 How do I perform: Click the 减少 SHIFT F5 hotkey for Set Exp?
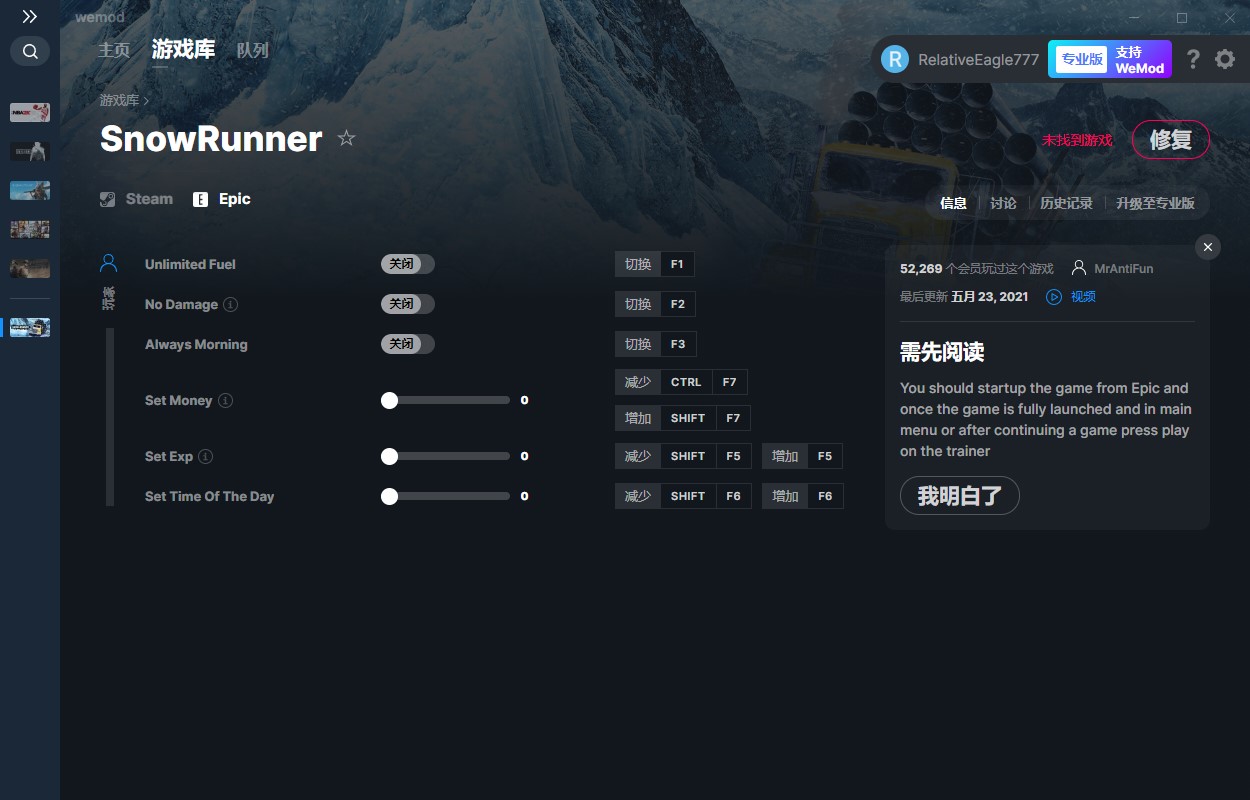point(683,456)
